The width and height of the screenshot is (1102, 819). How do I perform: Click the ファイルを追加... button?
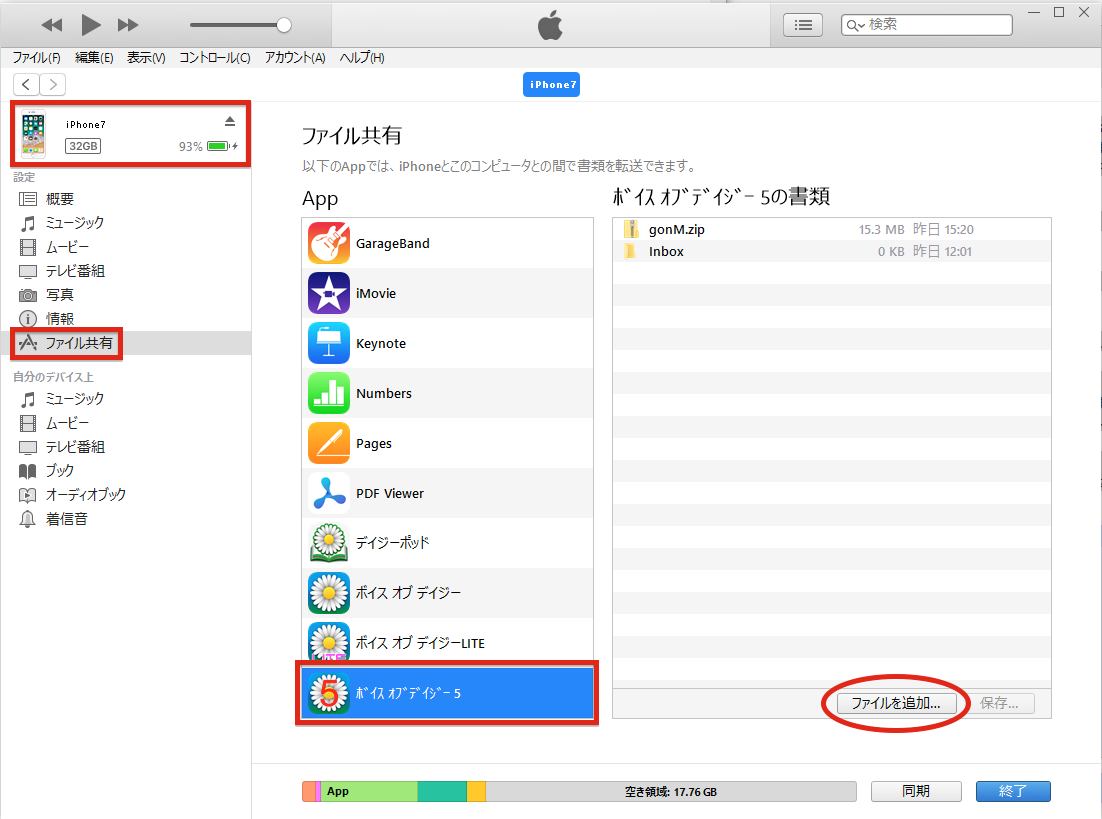(x=896, y=703)
